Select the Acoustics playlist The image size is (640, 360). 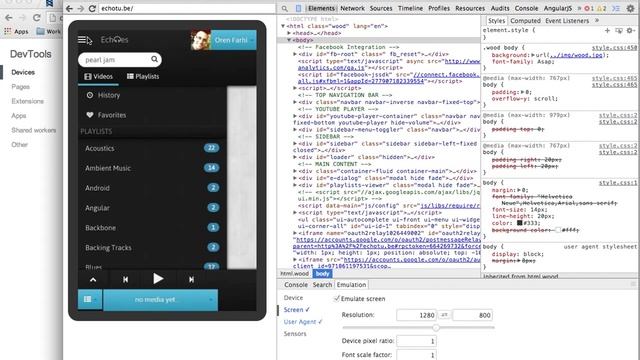click(152, 148)
